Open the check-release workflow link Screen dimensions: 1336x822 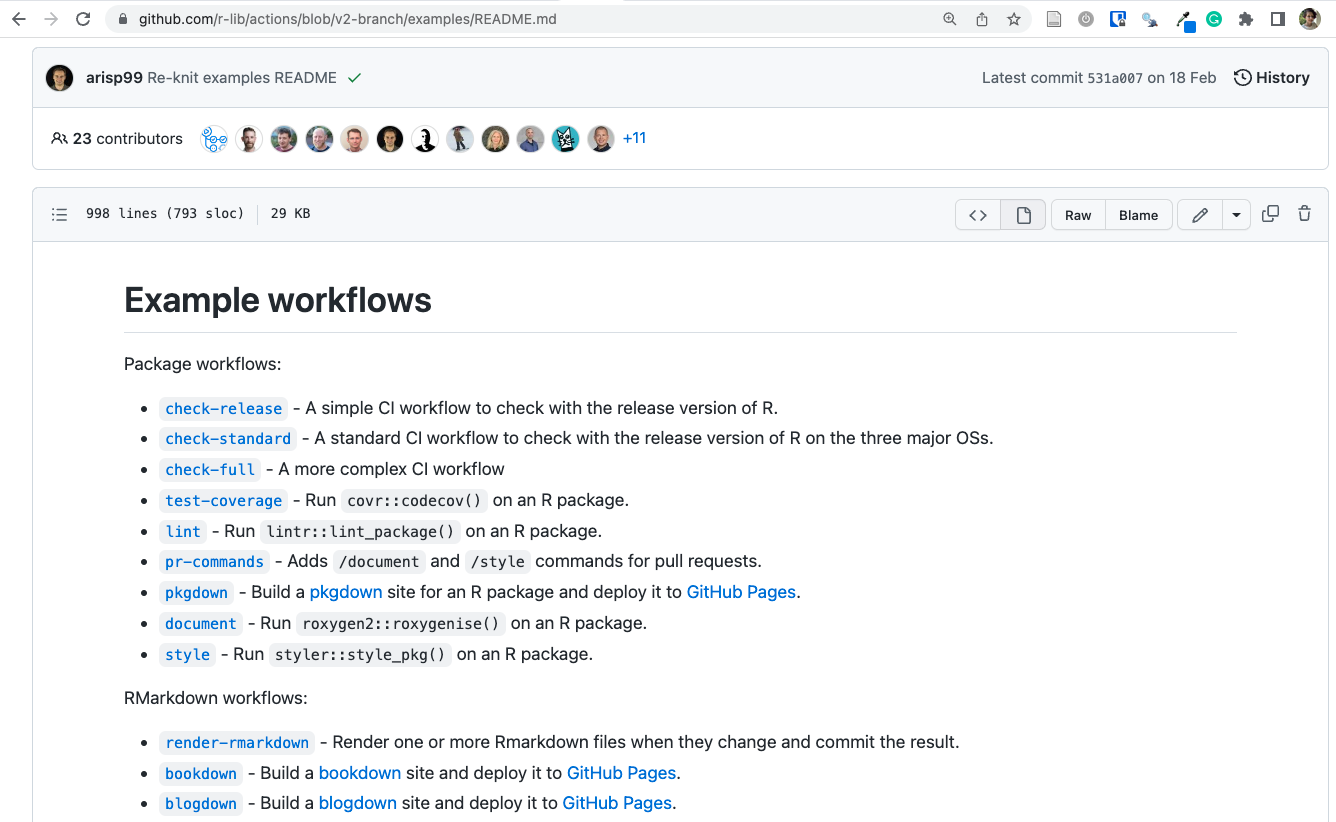[x=224, y=408]
